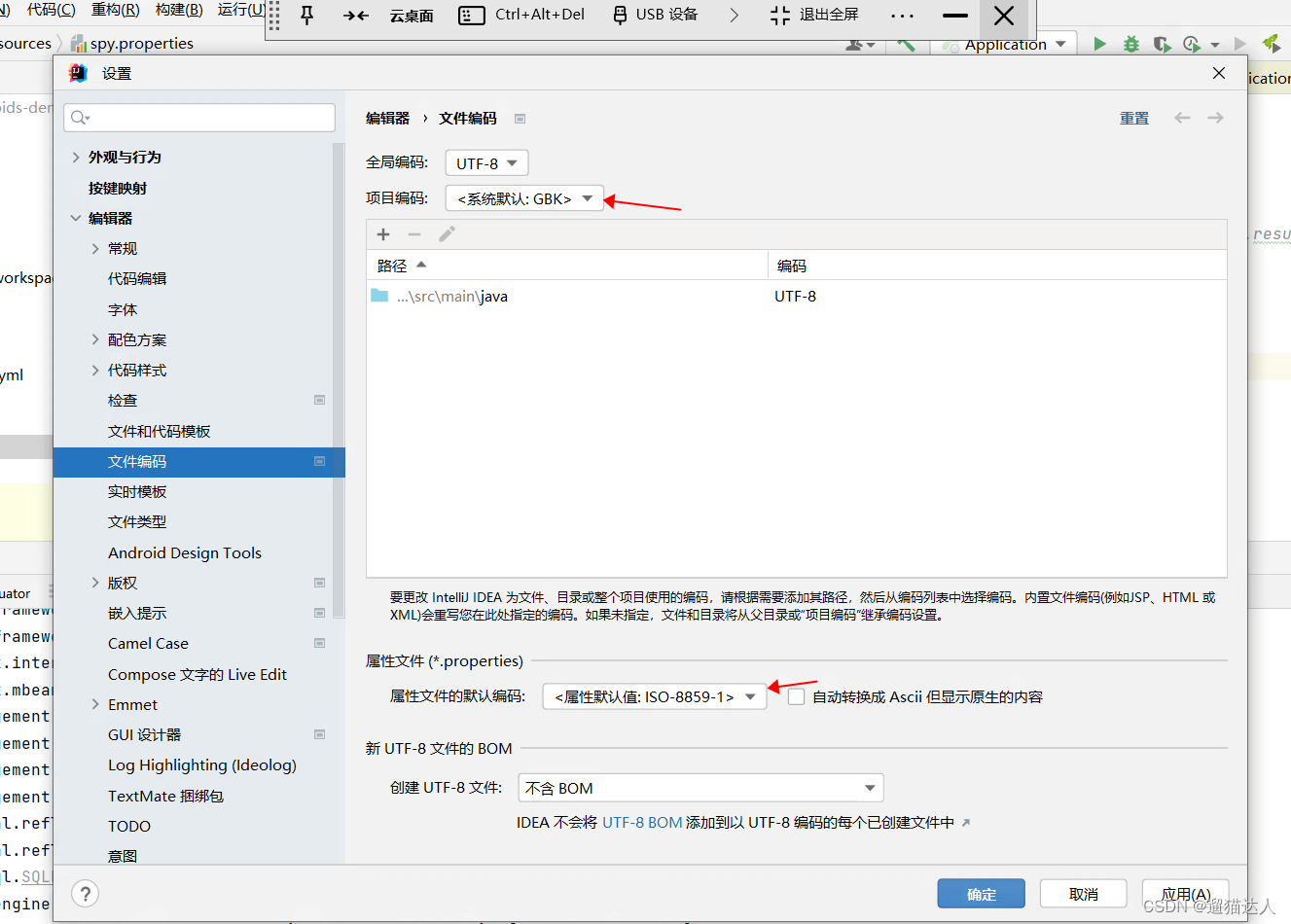Image resolution: width=1291 pixels, height=924 pixels.
Task: Select 代码编辑 in the settings tree
Action: (137, 278)
